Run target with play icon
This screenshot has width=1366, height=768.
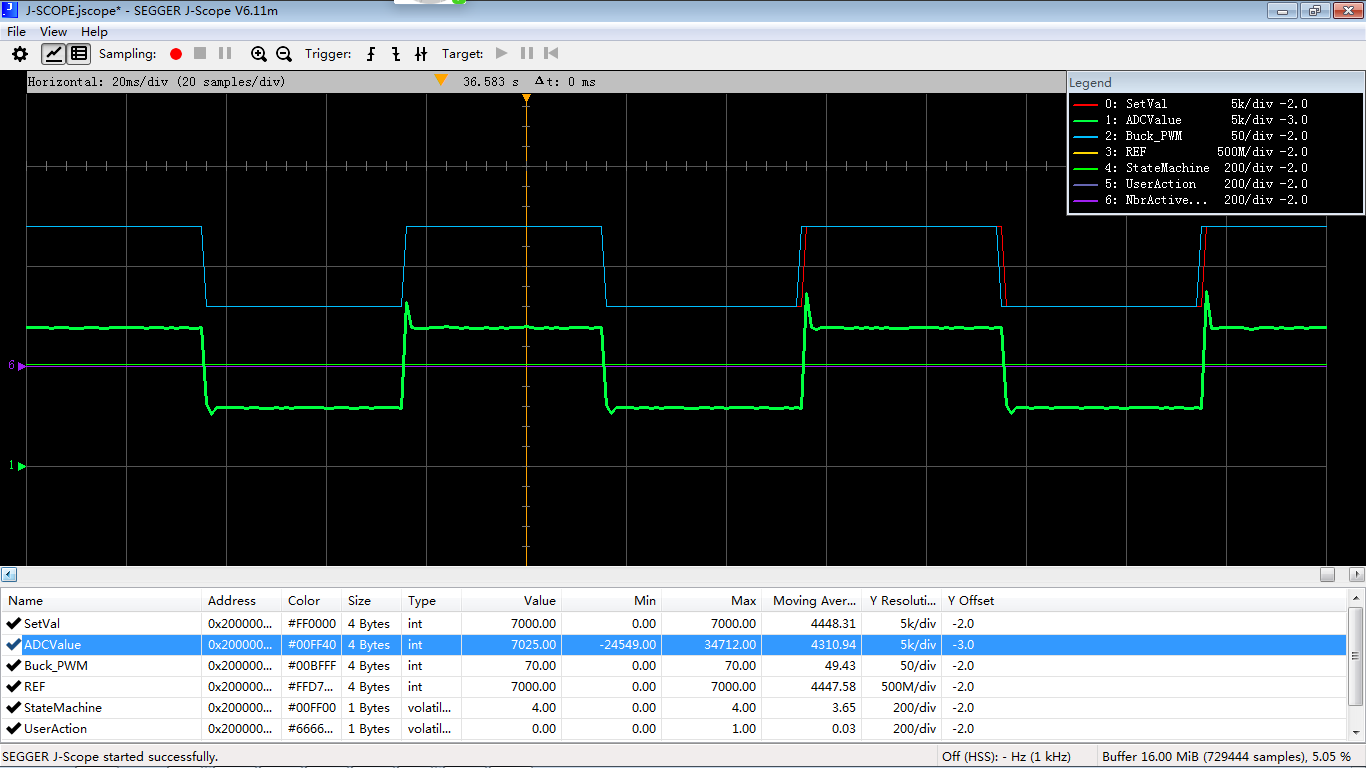pos(502,54)
